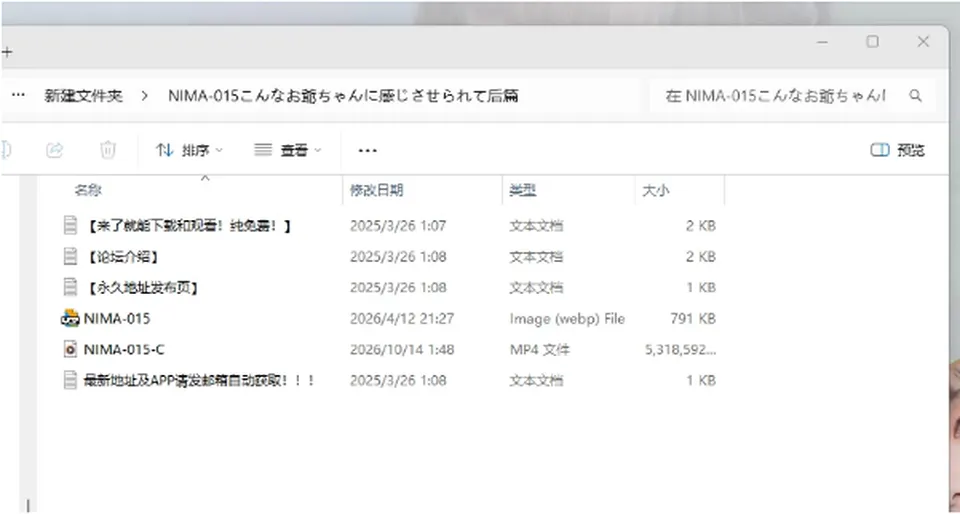960x514 pixels.
Task: Click date 2025/3/26 1:07
Action: pos(398,226)
